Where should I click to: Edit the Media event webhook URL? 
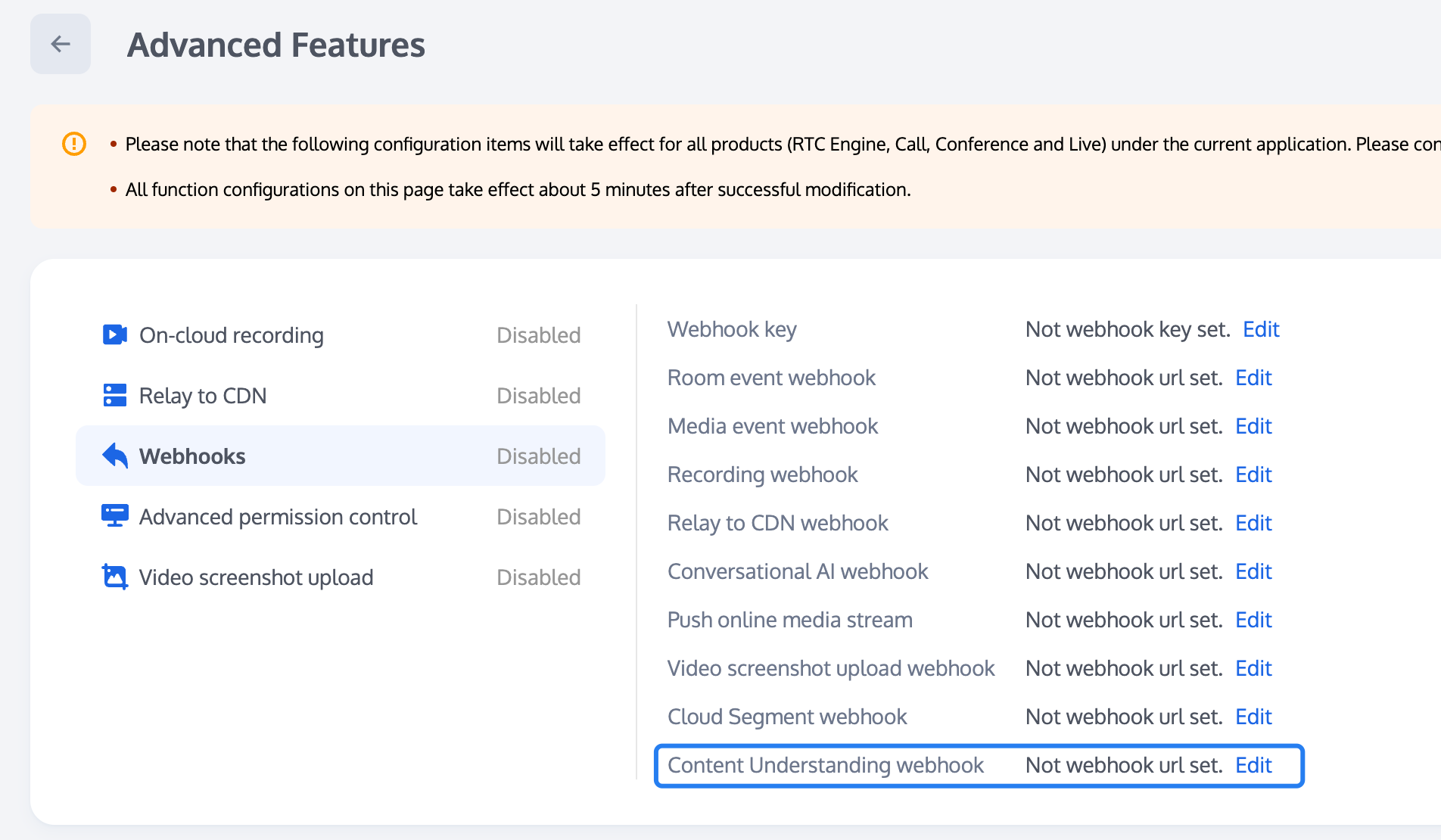(1253, 426)
